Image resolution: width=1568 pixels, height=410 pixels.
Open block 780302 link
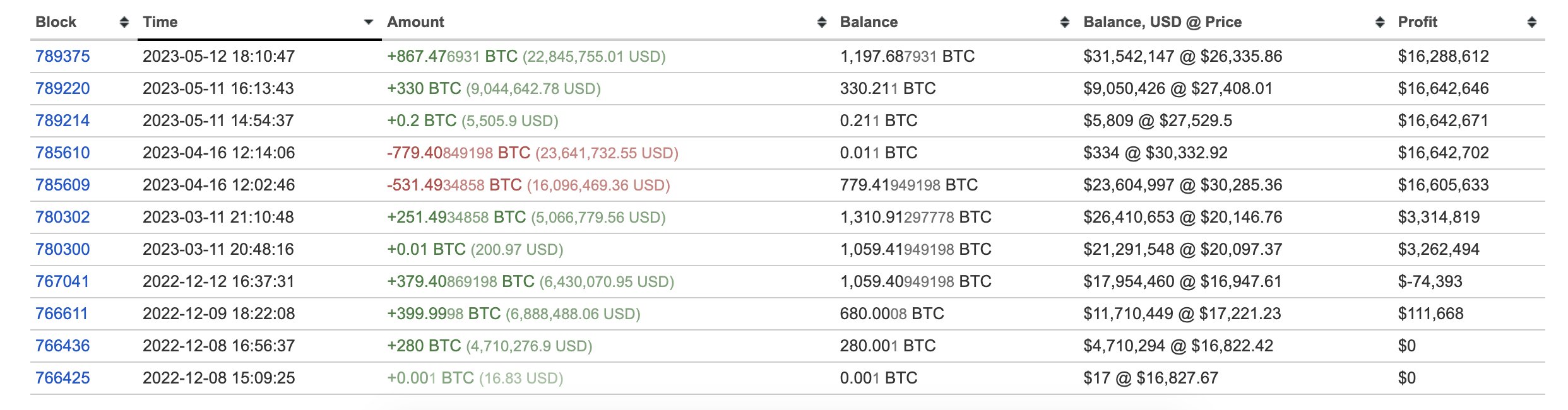(62, 218)
